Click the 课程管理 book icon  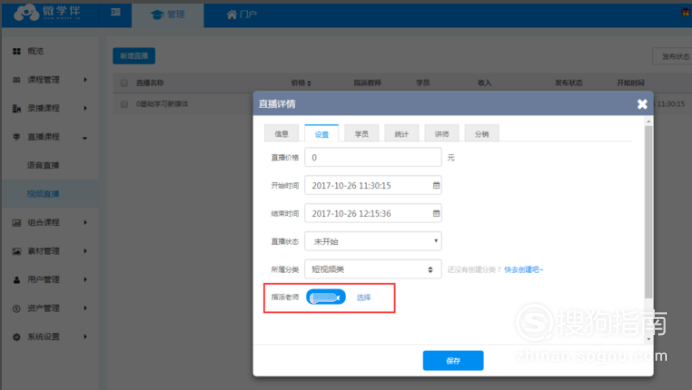(x=17, y=80)
